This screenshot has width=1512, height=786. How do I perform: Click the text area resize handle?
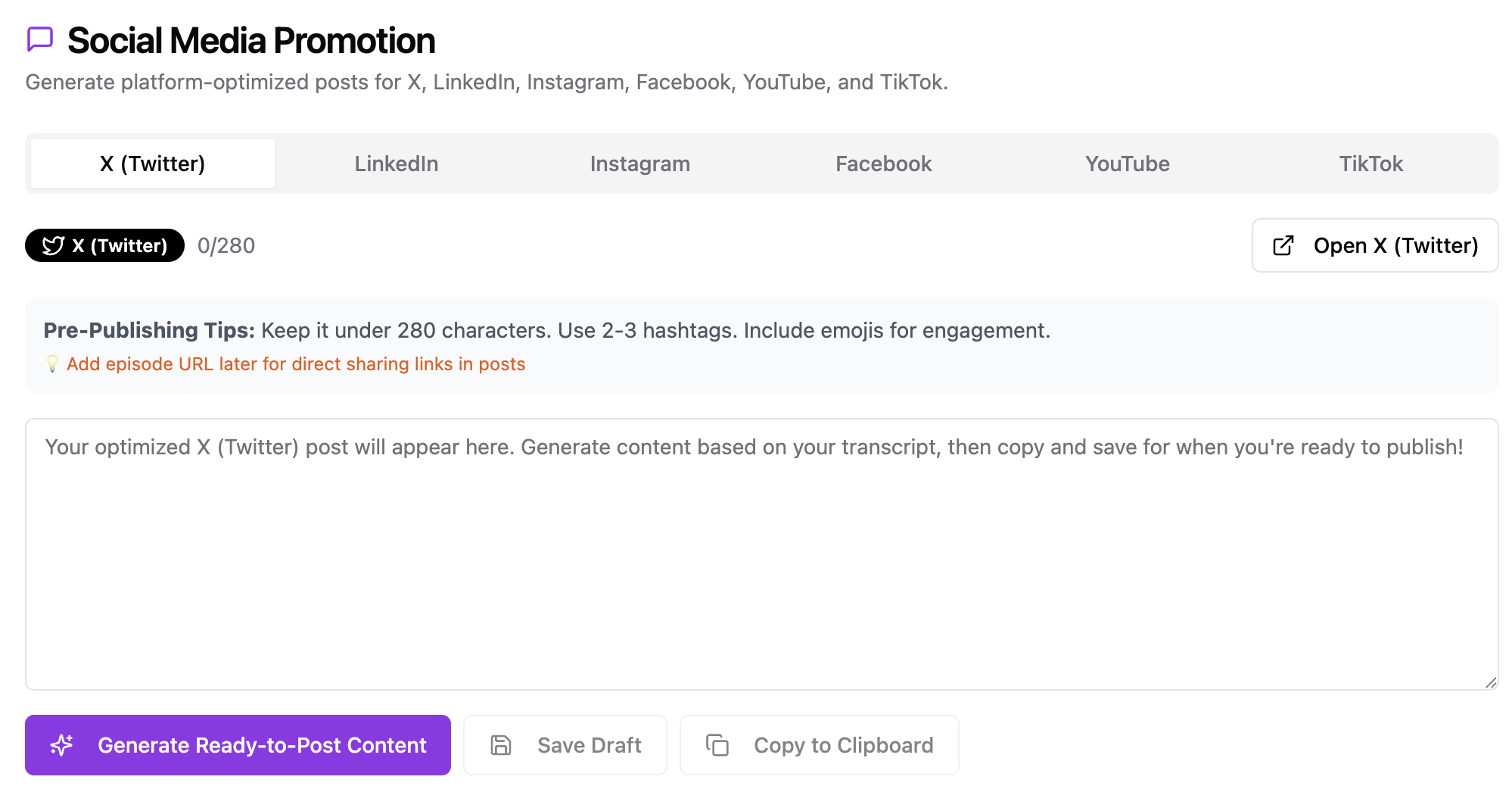click(x=1491, y=682)
